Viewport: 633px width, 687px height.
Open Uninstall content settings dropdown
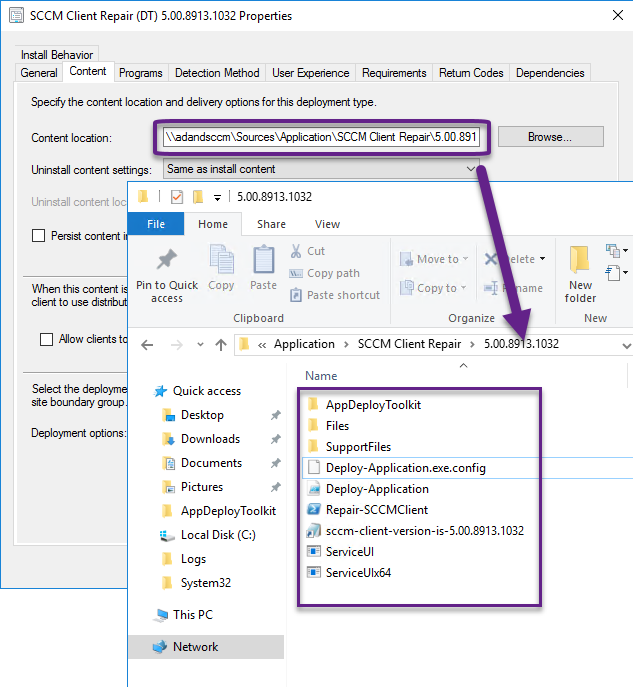point(321,169)
